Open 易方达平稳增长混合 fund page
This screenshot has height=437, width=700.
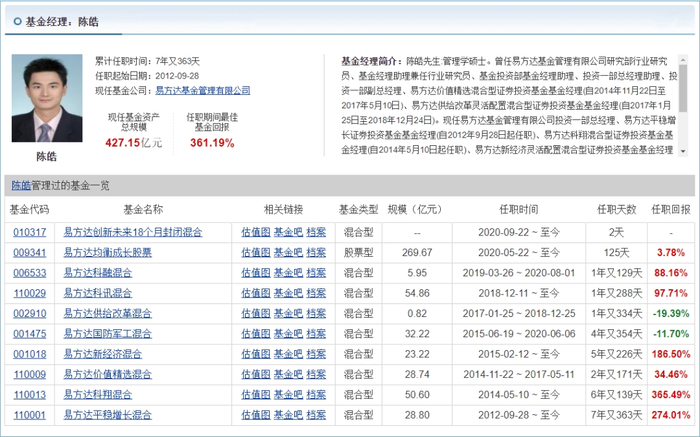click(108, 415)
